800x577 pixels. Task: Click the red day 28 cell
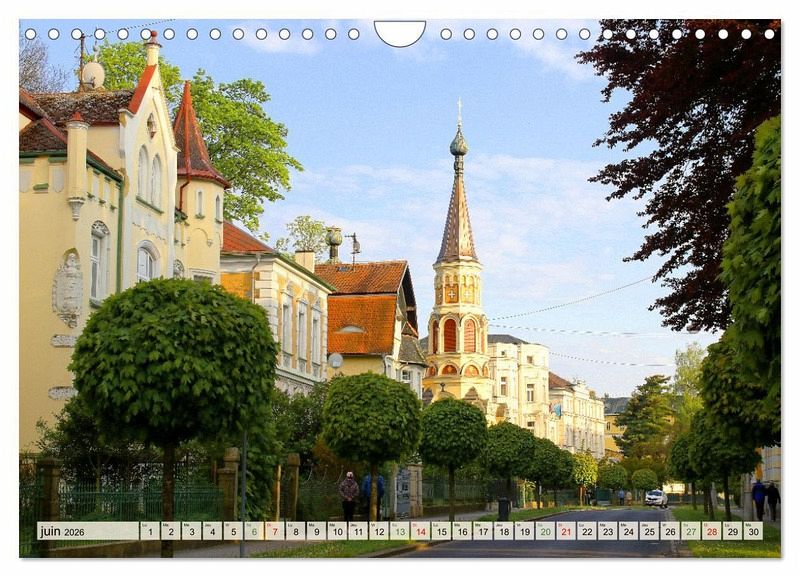coord(711,531)
